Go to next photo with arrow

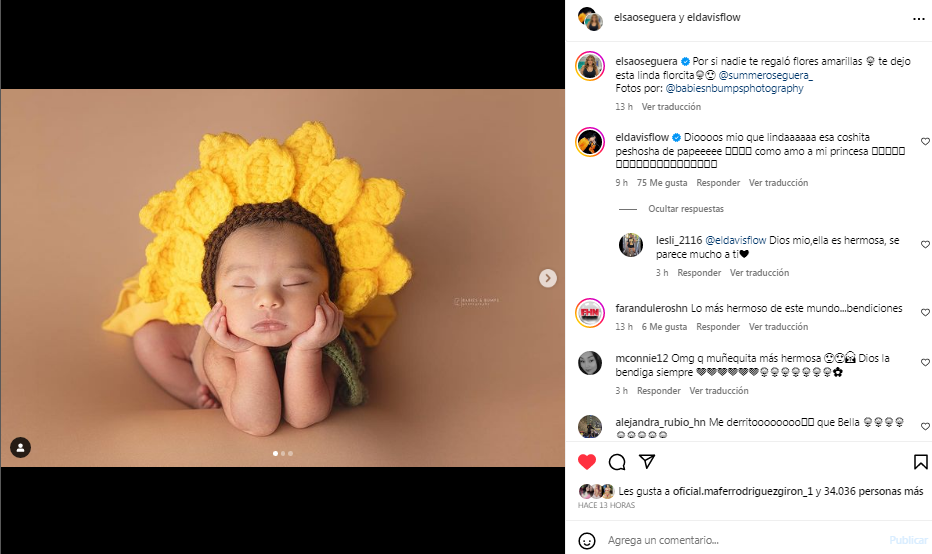tap(547, 278)
